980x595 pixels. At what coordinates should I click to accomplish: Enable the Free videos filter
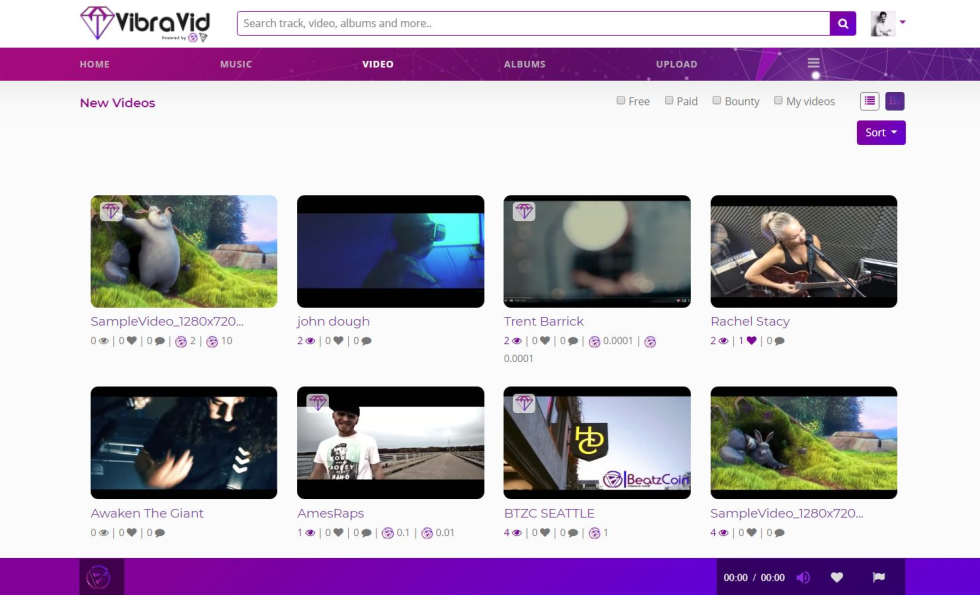(621, 100)
